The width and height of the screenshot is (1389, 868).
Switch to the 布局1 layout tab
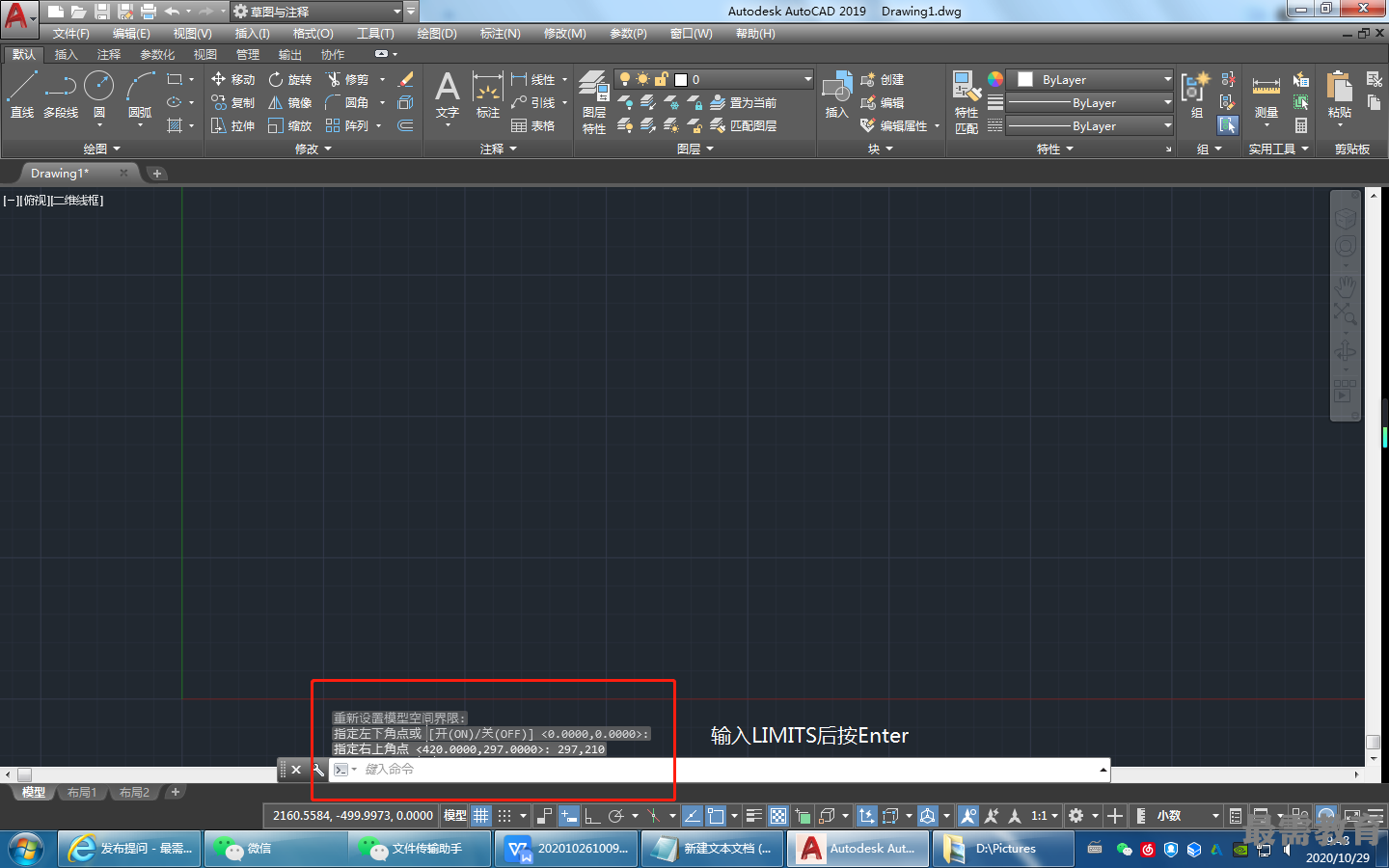click(x=82, y=792)
